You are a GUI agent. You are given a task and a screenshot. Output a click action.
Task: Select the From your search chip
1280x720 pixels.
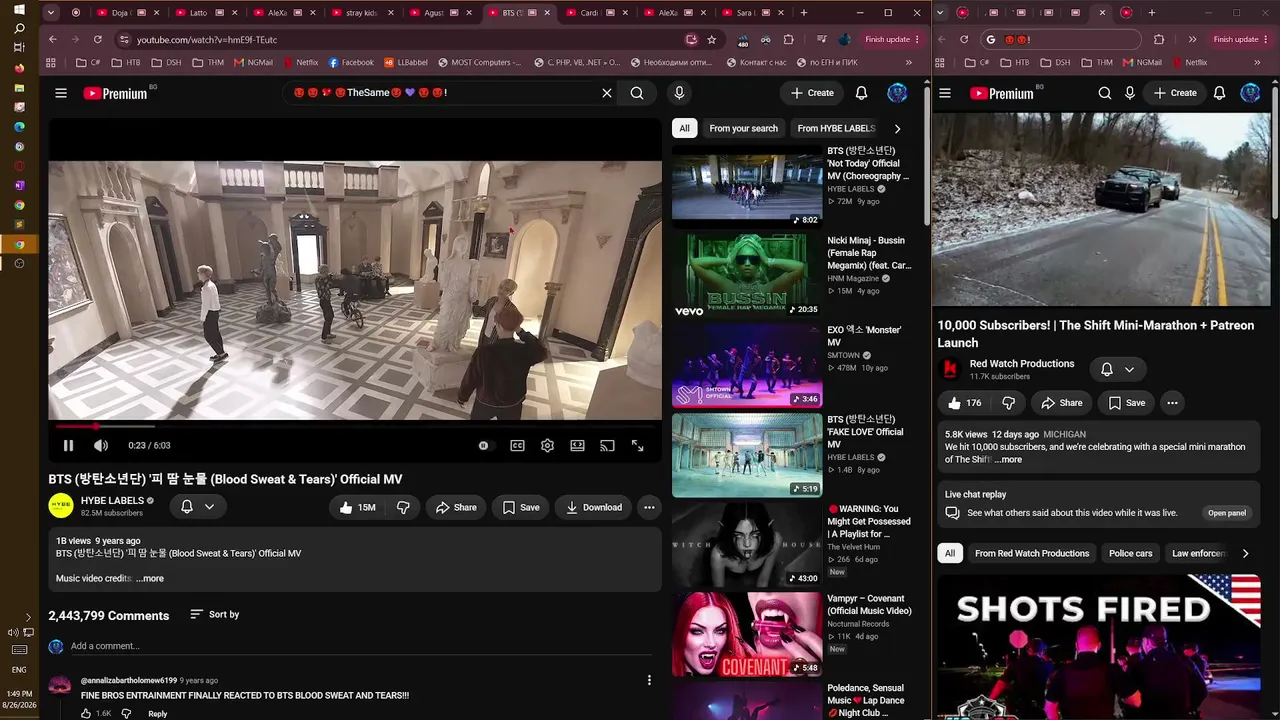click(x=743, y=129)
